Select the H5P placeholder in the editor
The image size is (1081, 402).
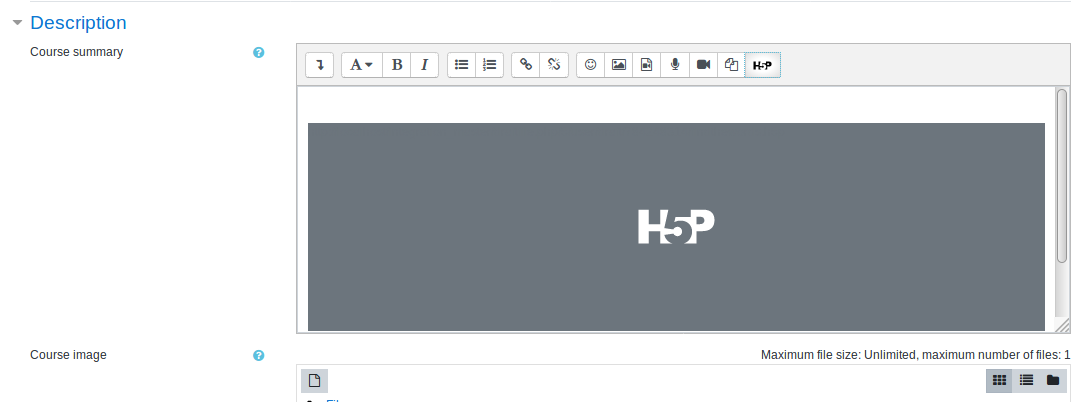676,227
